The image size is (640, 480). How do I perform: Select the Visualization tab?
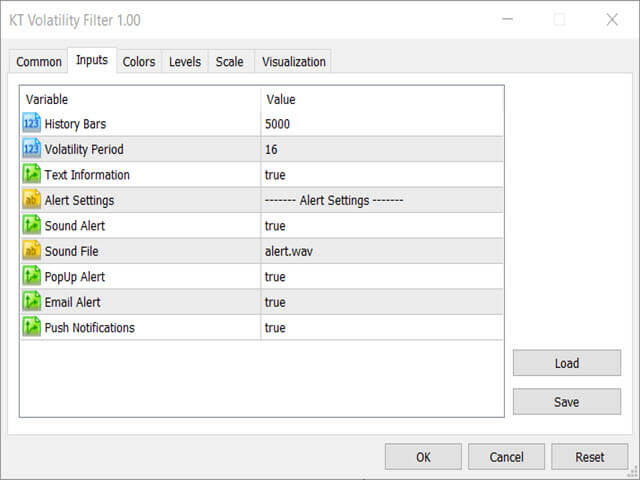point(293,62)
